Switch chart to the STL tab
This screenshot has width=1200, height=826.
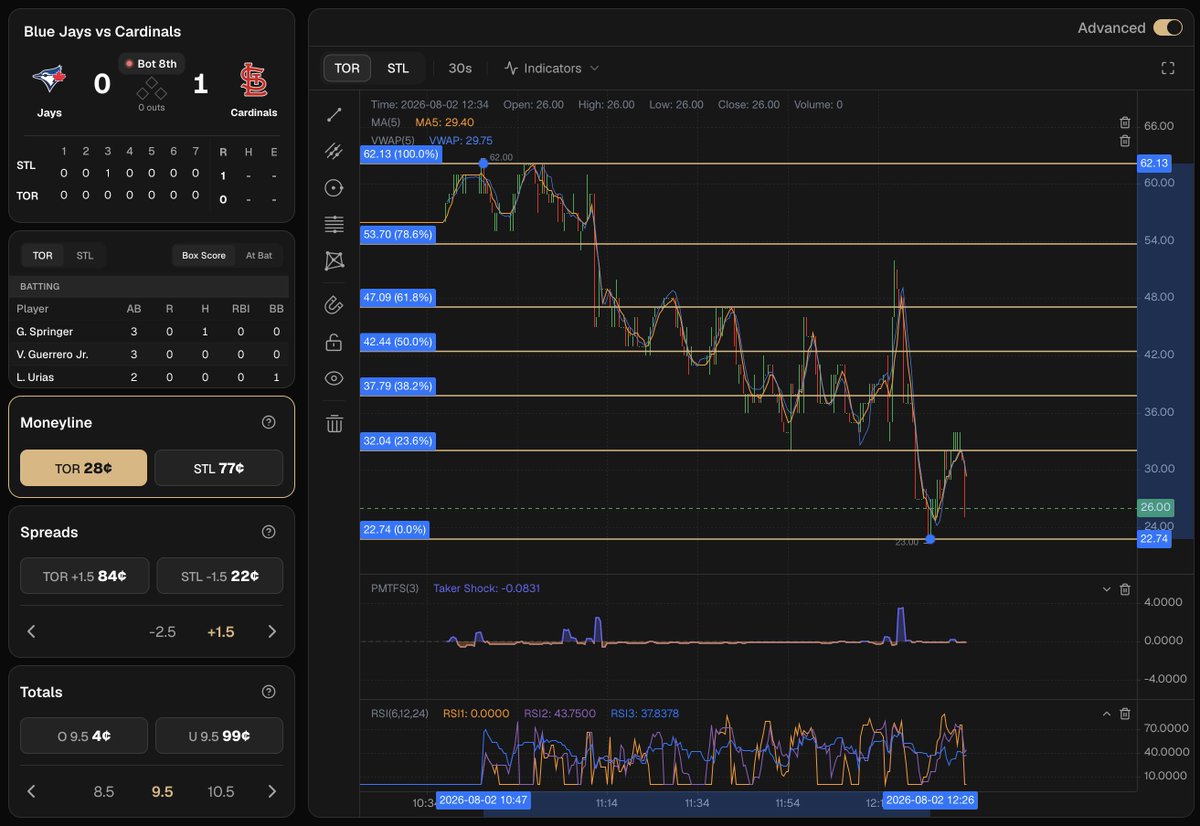[x=398, y=68]
